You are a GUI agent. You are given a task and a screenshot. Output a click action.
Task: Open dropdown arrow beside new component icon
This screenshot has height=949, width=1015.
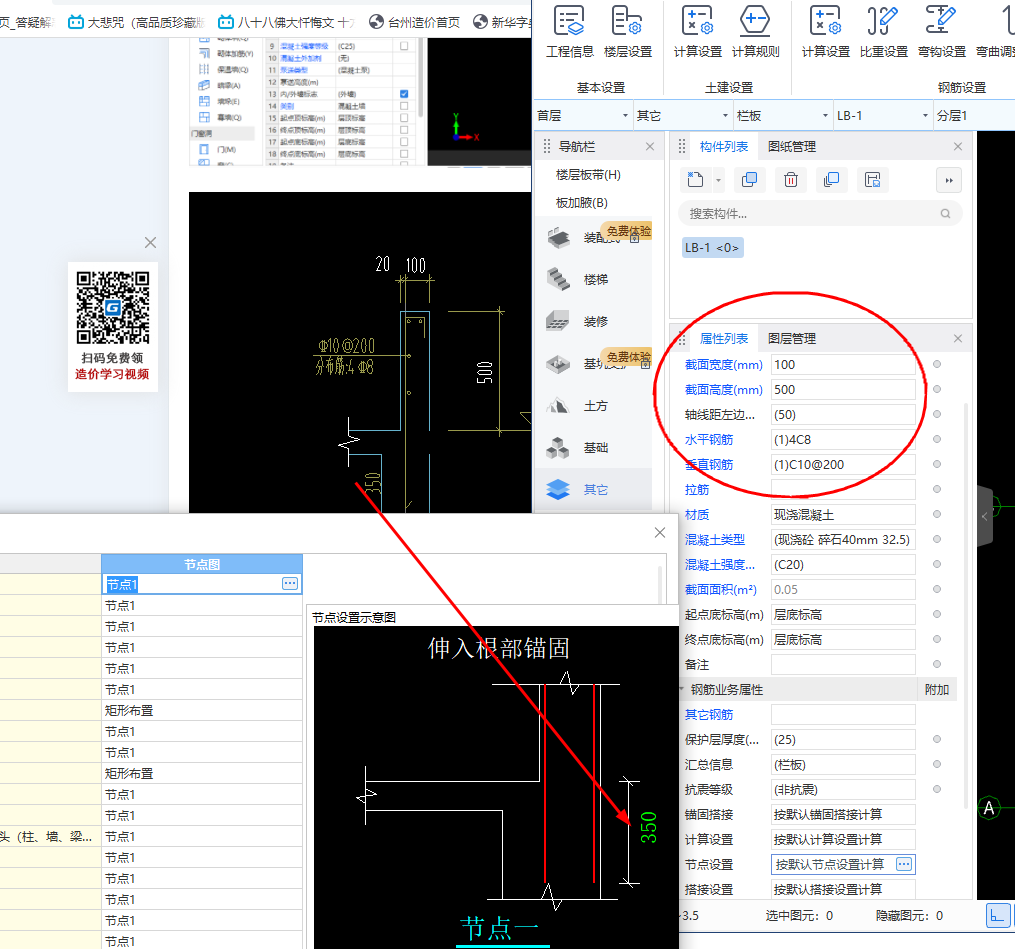pyautogui.click(x=718, y=181)
